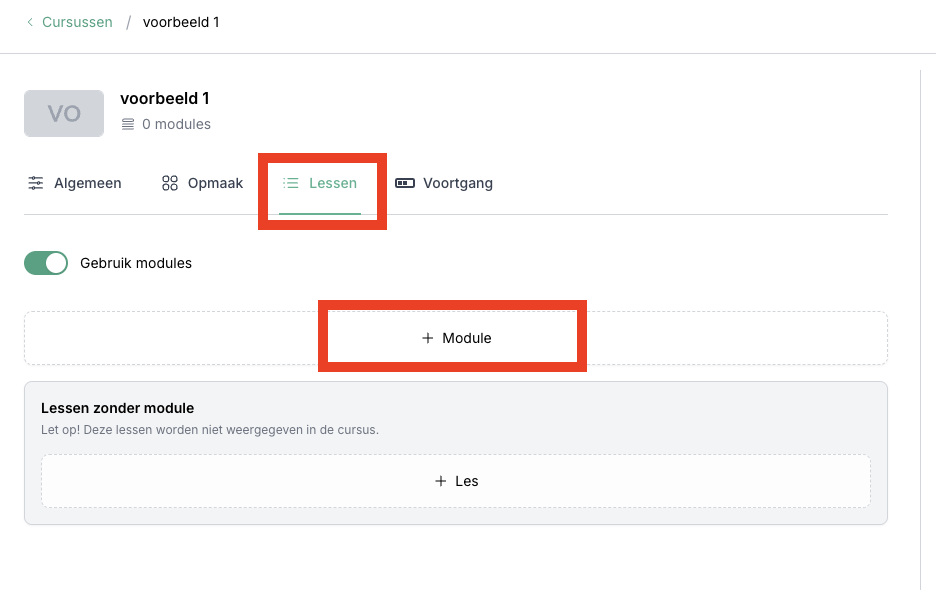Image resolution: width=936 pixels, height=590 pixels.
Task: Click the VO course avatar thumbnail
Action: click(x=64, y=113)
